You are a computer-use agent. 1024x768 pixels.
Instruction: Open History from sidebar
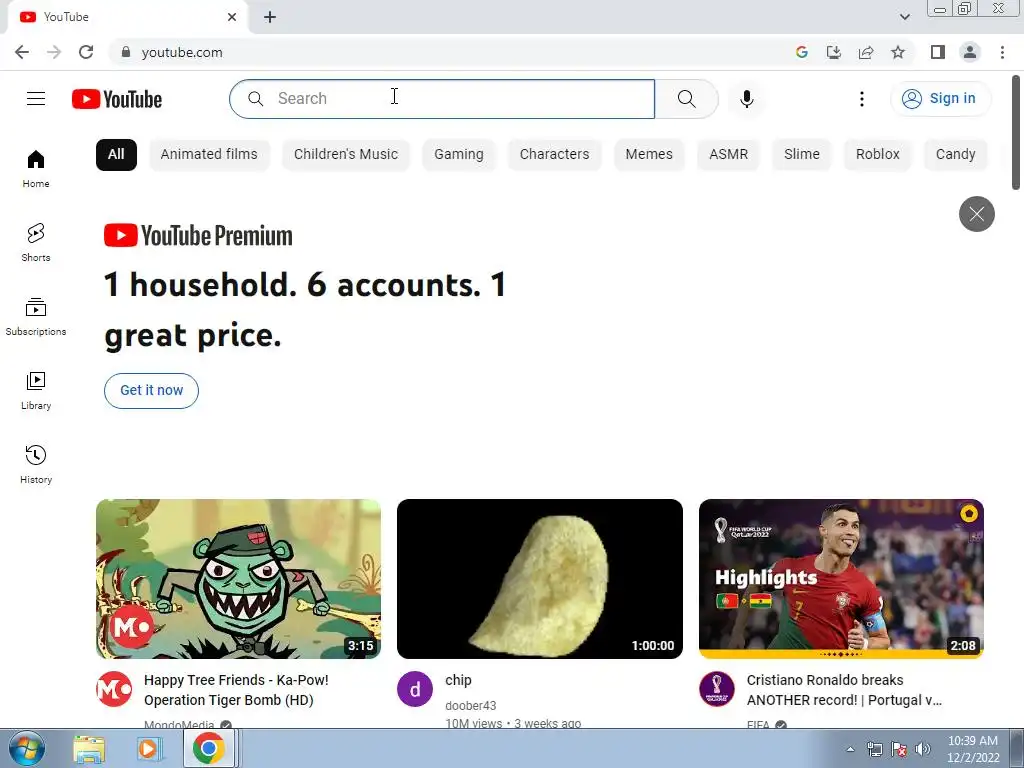tap(36, 464)
